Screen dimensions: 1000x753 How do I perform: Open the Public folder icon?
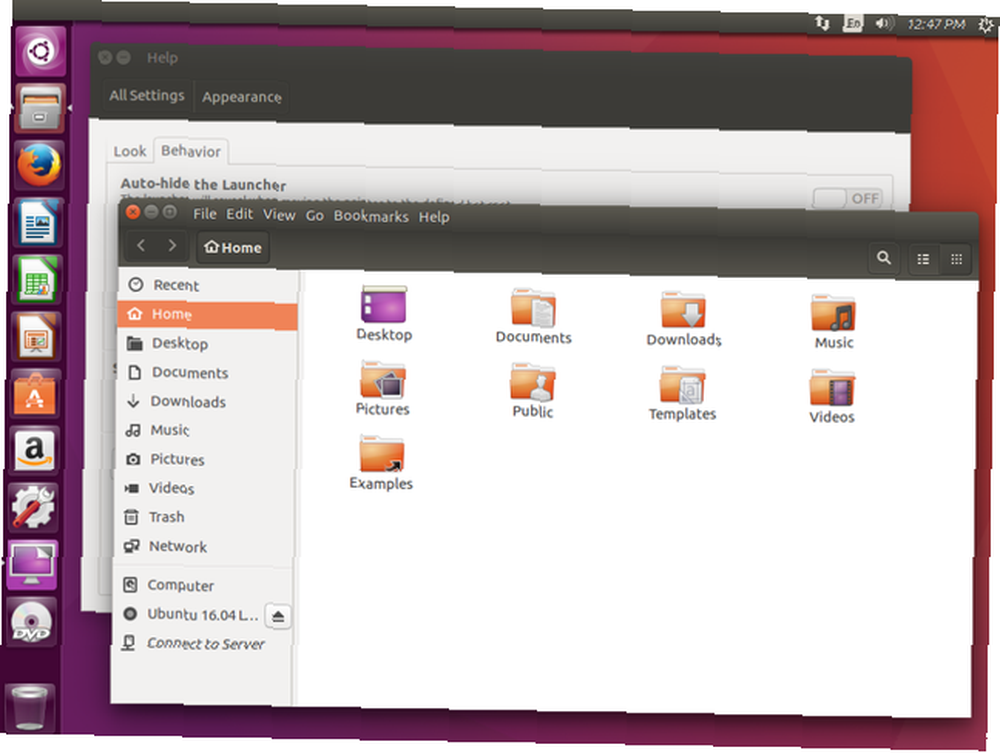pyautogui.click(x=533, y=382)
